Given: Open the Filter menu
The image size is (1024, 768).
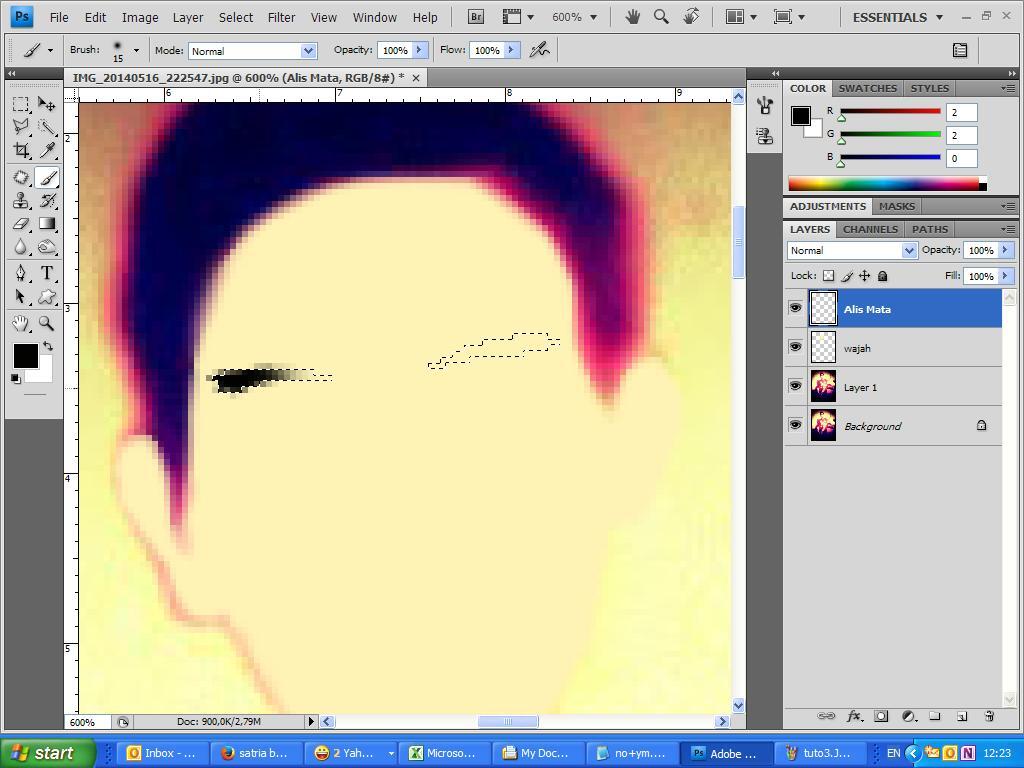Looking at the screenshot, I should [281, 18].
